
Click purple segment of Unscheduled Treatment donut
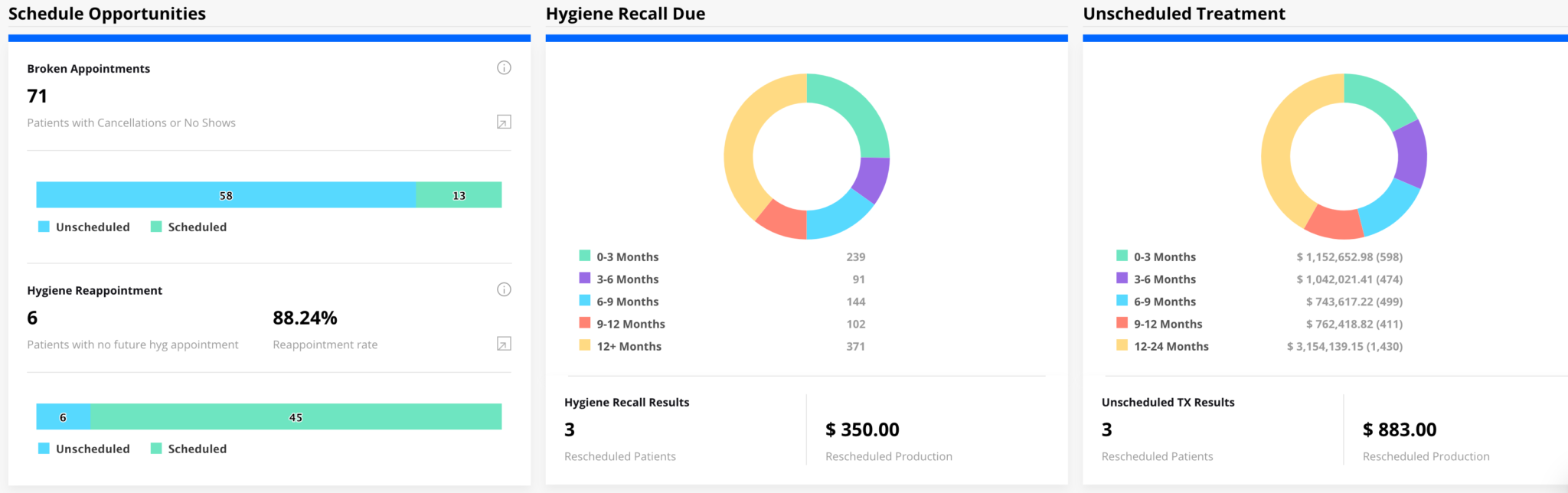pyautogui.click(x=1411, y=155)
